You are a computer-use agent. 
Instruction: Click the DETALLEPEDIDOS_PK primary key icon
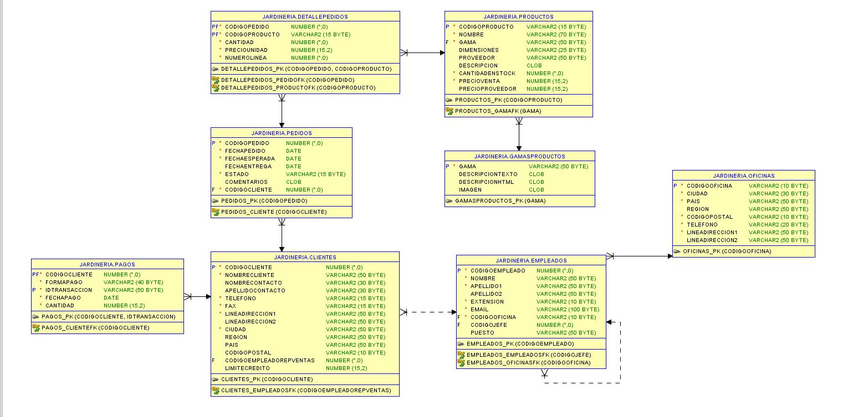click(x=215, y=69)
